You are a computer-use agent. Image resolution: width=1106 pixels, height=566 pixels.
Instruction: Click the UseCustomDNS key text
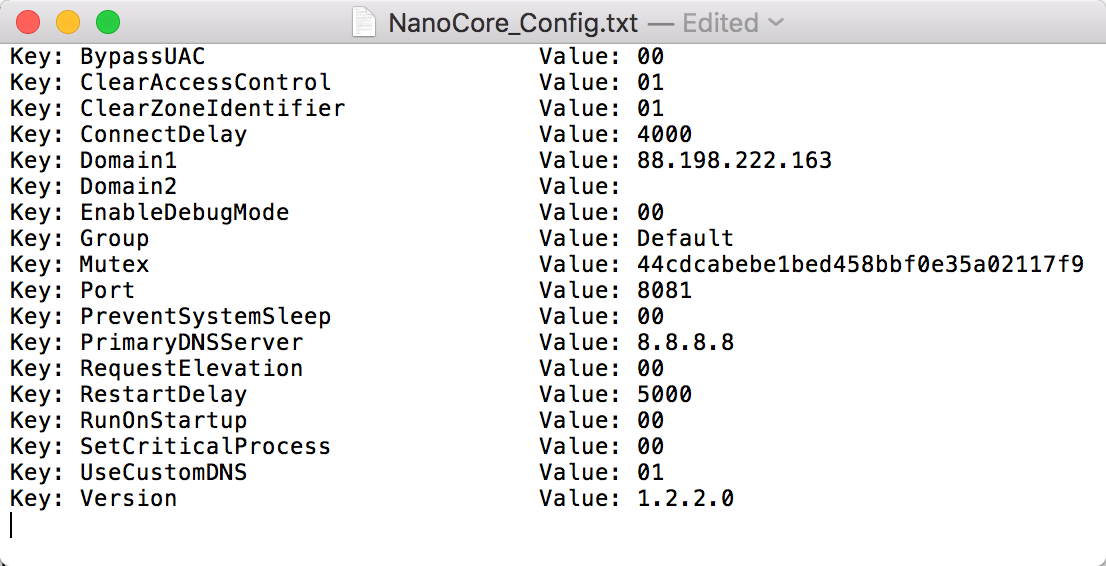pos(164,473)
